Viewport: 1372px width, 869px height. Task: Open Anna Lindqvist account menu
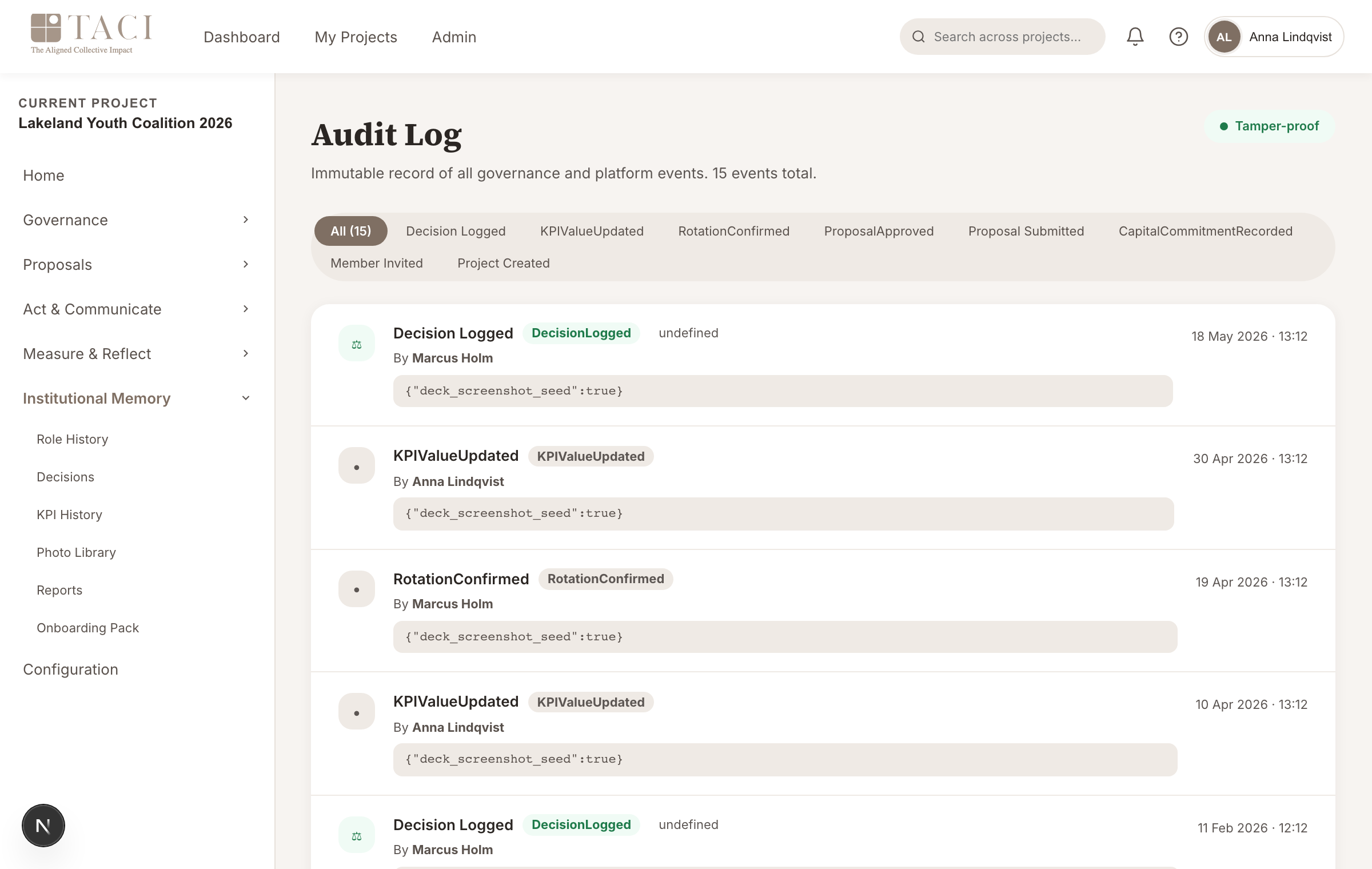[x=1274, y=37]
